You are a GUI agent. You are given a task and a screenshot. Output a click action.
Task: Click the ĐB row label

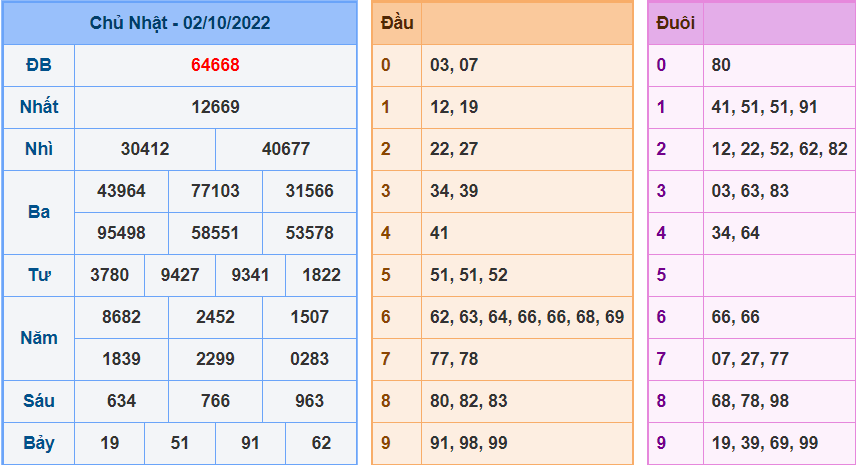tap(39, 65)
